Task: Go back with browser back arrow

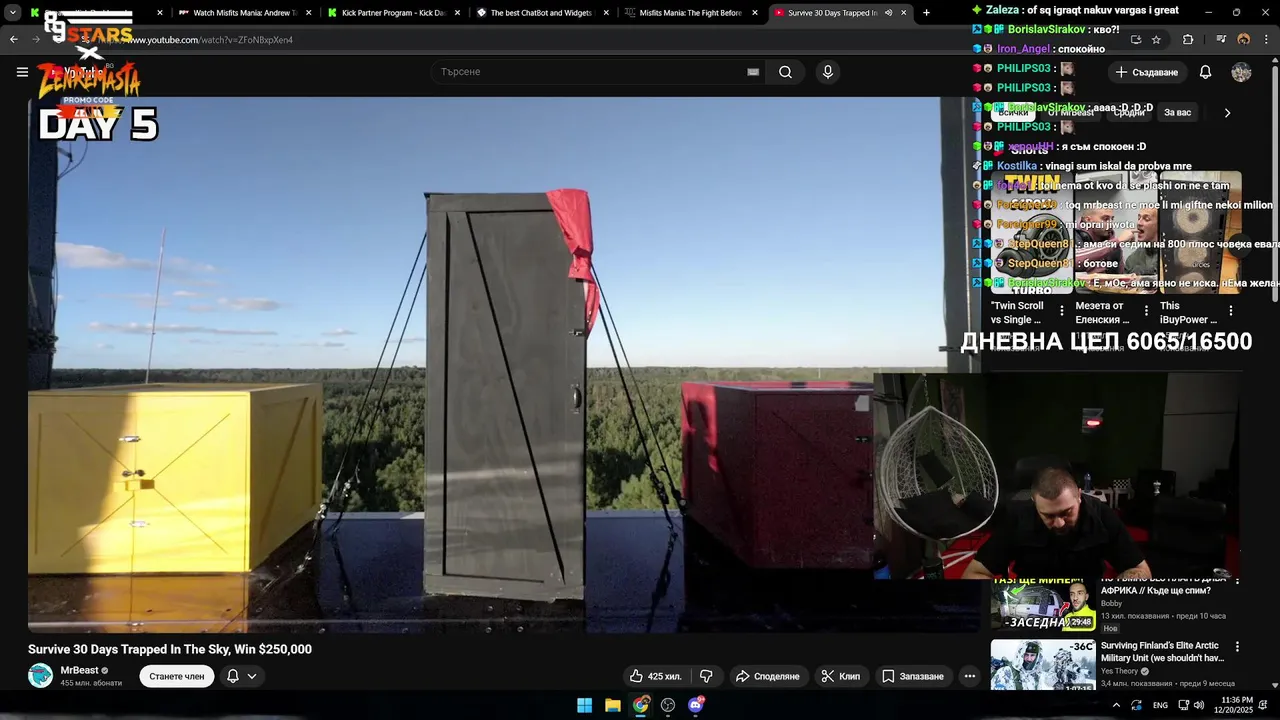Action: click(x=13, y=40)
